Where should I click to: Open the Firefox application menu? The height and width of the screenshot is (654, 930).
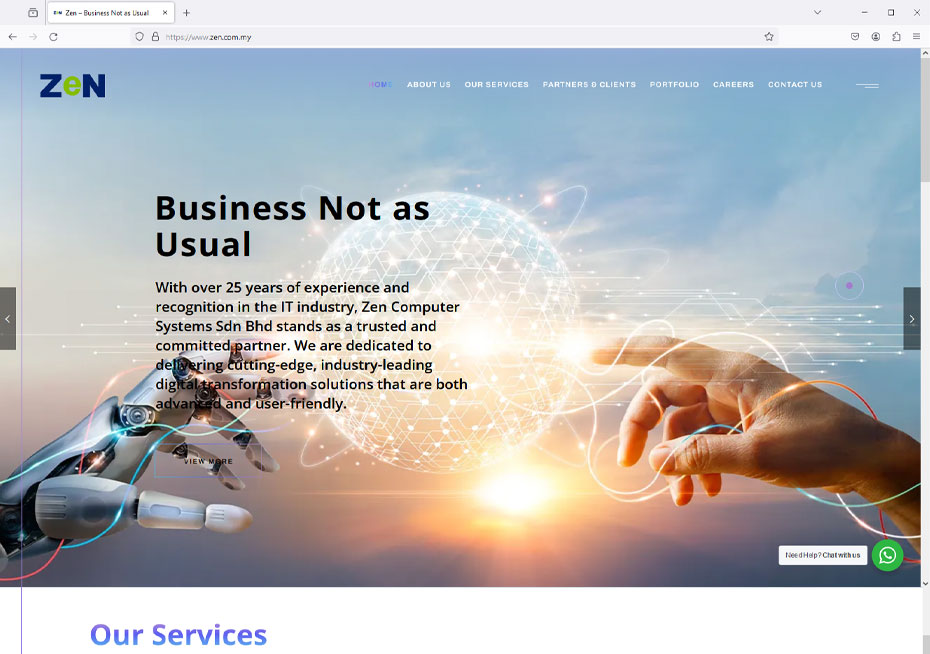(x=916, y=37)
